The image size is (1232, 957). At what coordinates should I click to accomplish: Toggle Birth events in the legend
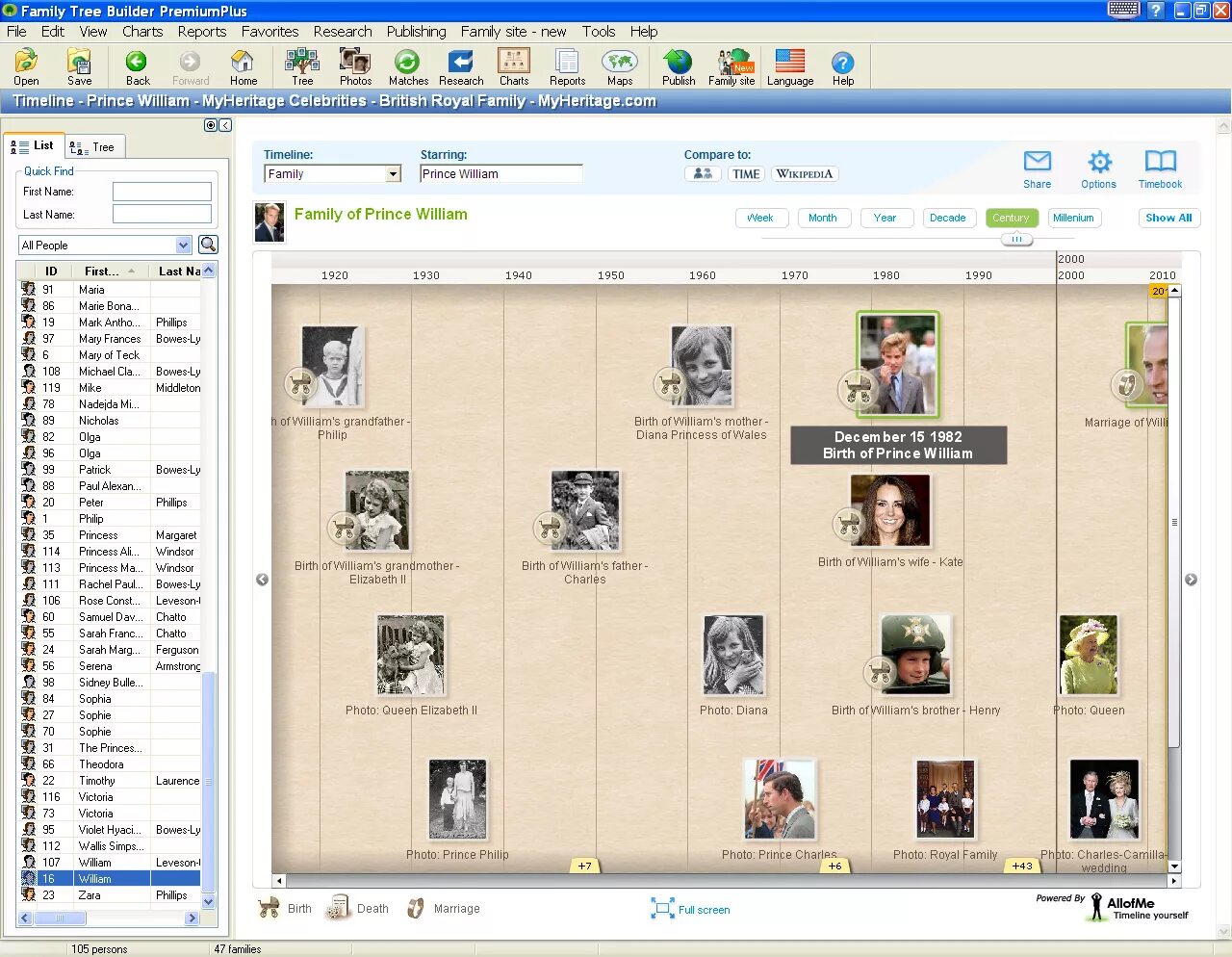point(285,908)
